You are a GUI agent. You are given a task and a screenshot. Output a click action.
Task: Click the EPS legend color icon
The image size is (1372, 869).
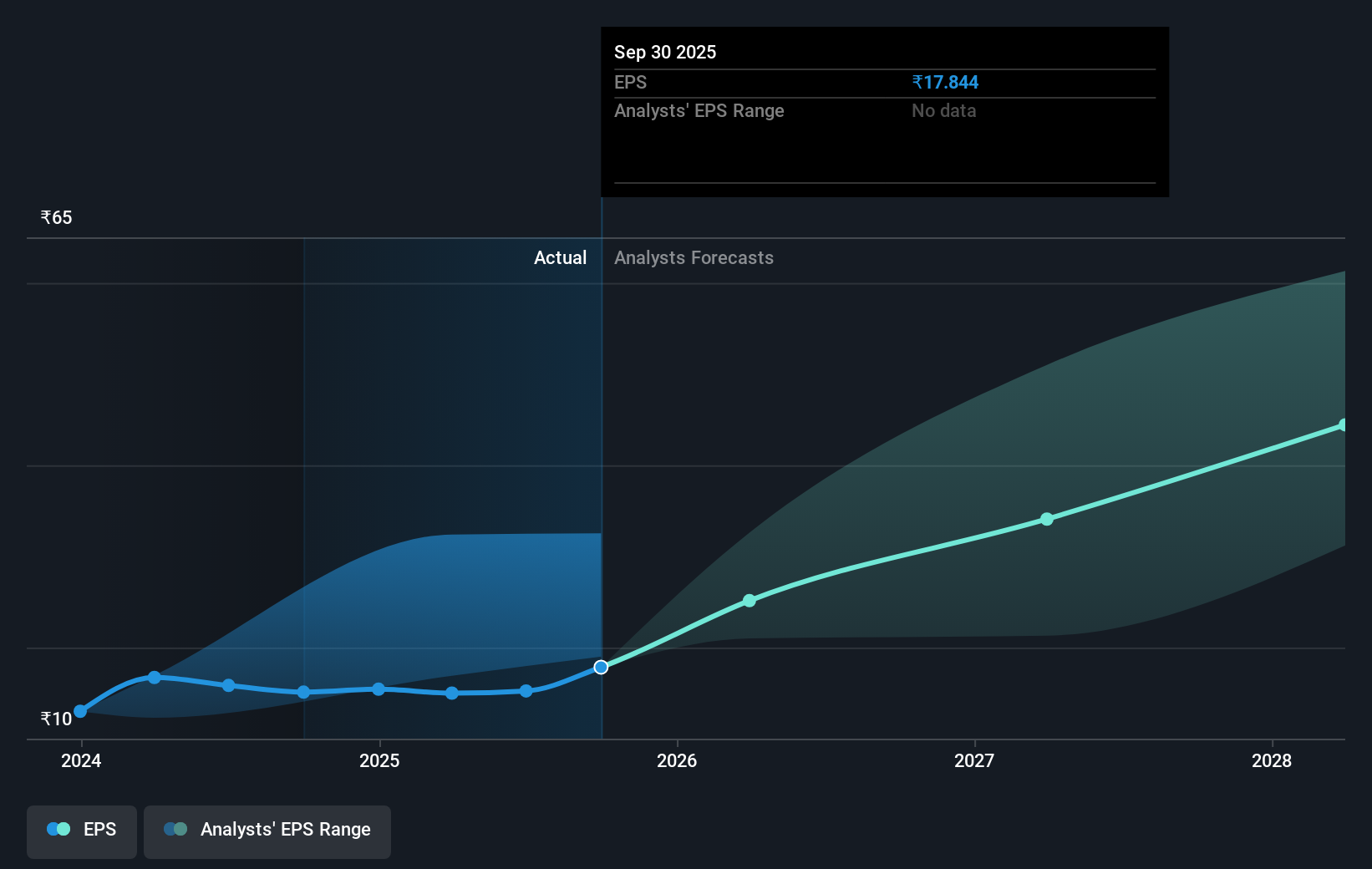(58, 829)
